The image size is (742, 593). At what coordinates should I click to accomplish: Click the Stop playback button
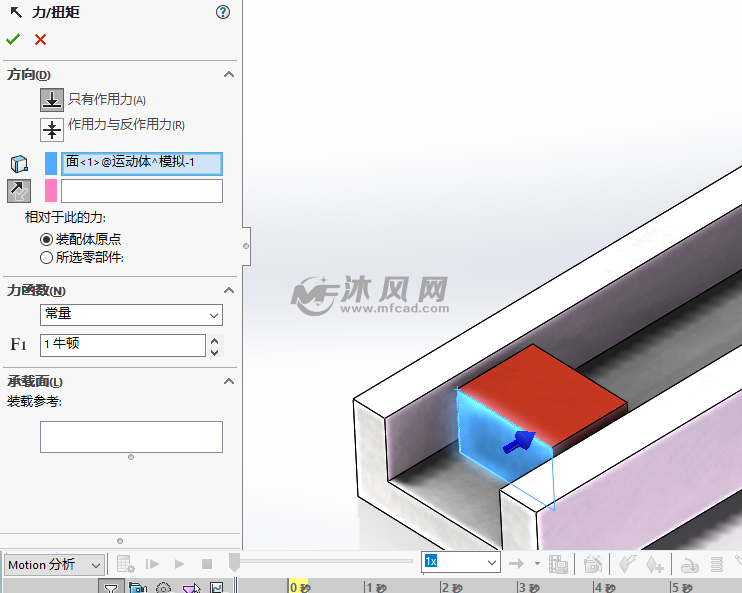pos(207,564)
